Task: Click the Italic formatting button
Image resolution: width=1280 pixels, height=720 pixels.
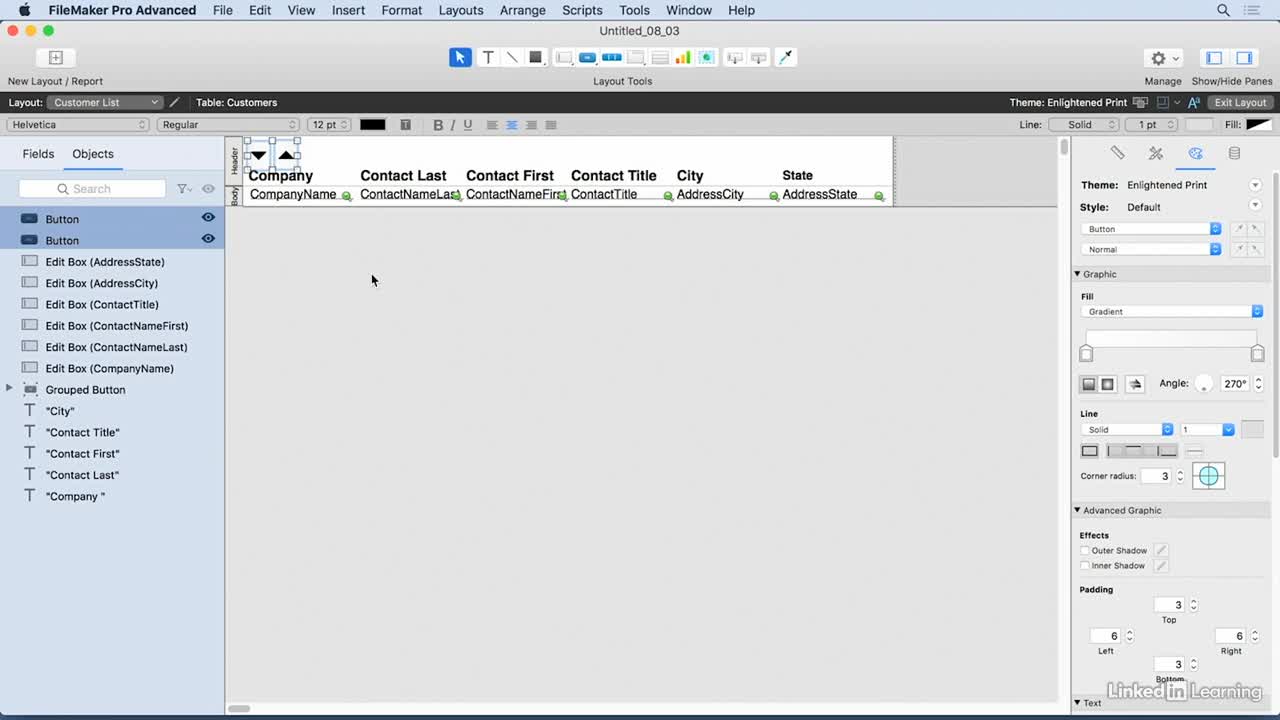Action: tap(452, 125)
